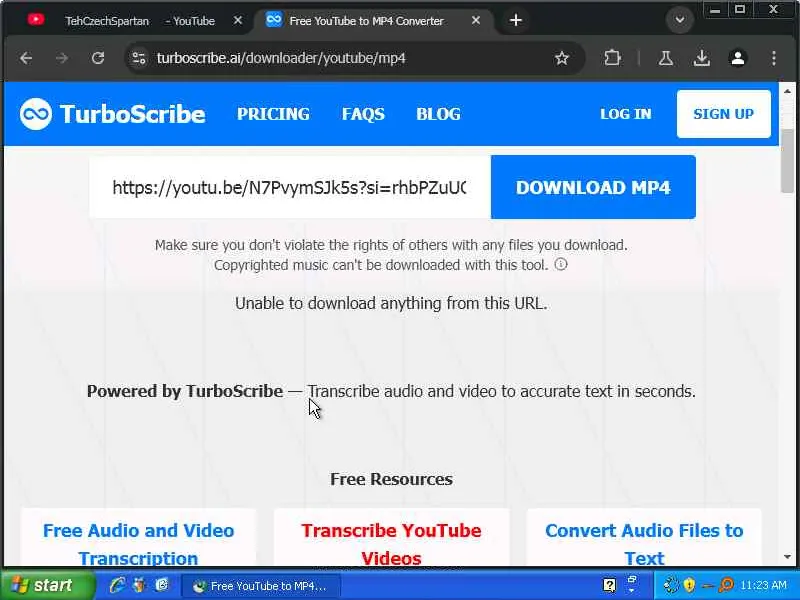
Task: Click the scrollbar down arrow
Action: (787, 557)
